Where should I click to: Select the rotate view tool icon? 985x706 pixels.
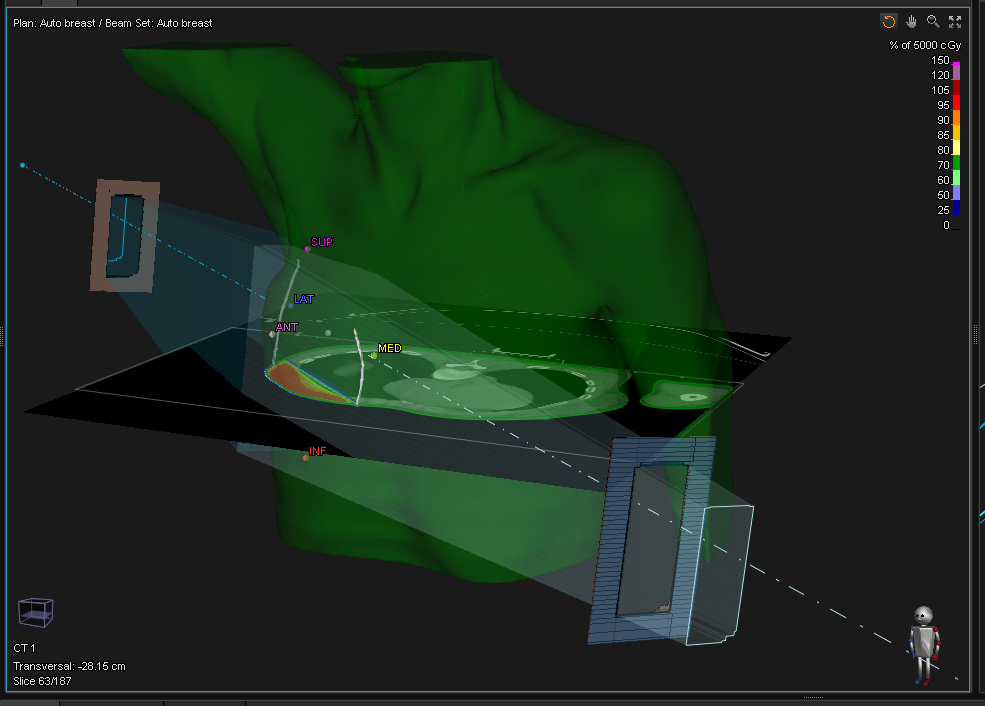tap(888, 22)
